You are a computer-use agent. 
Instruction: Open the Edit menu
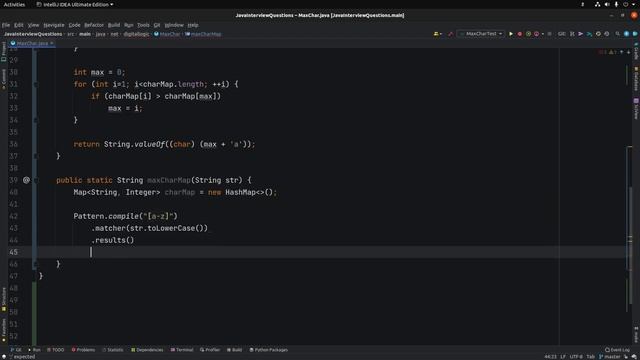19,25
